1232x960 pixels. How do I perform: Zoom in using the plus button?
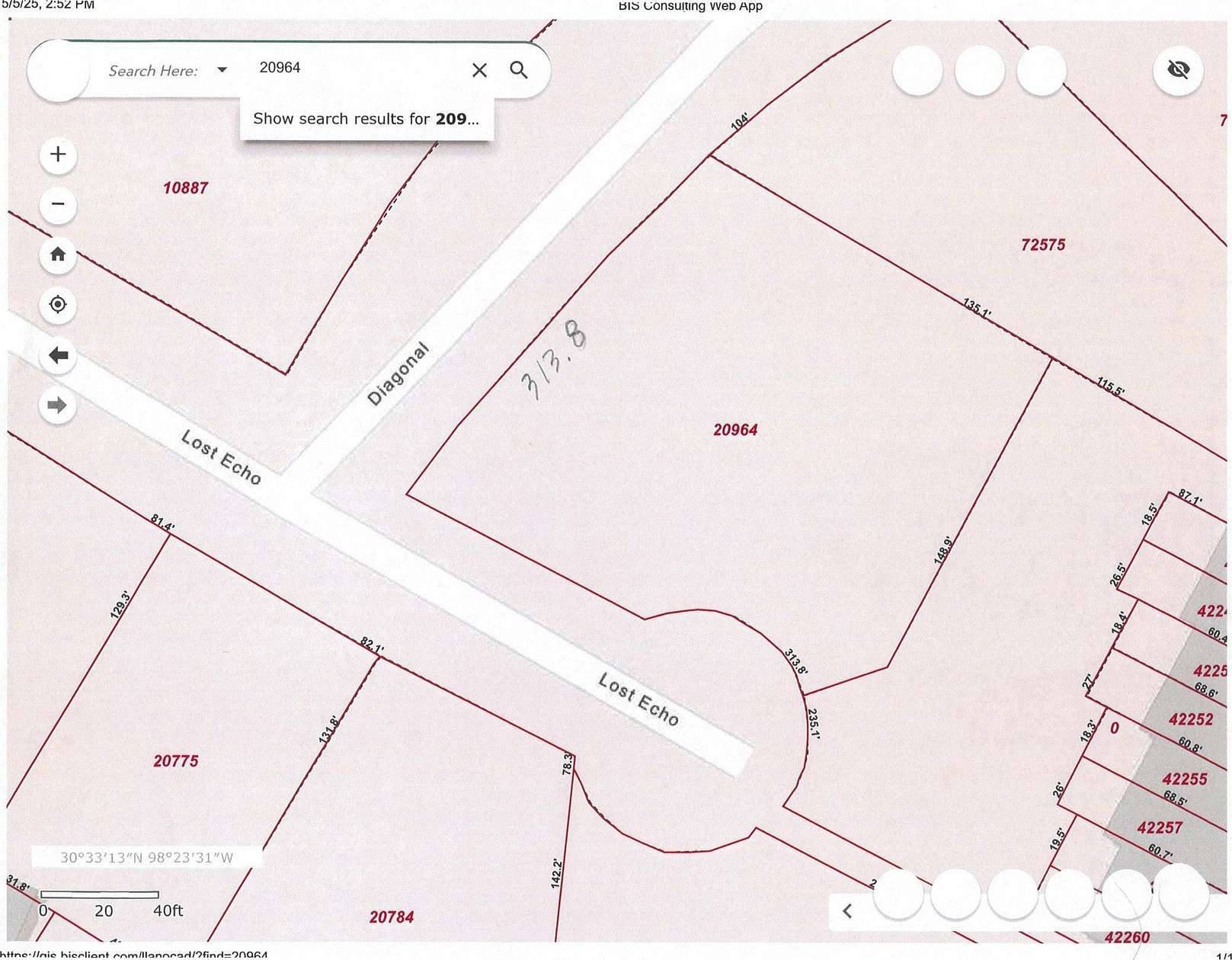pos(57,155)
